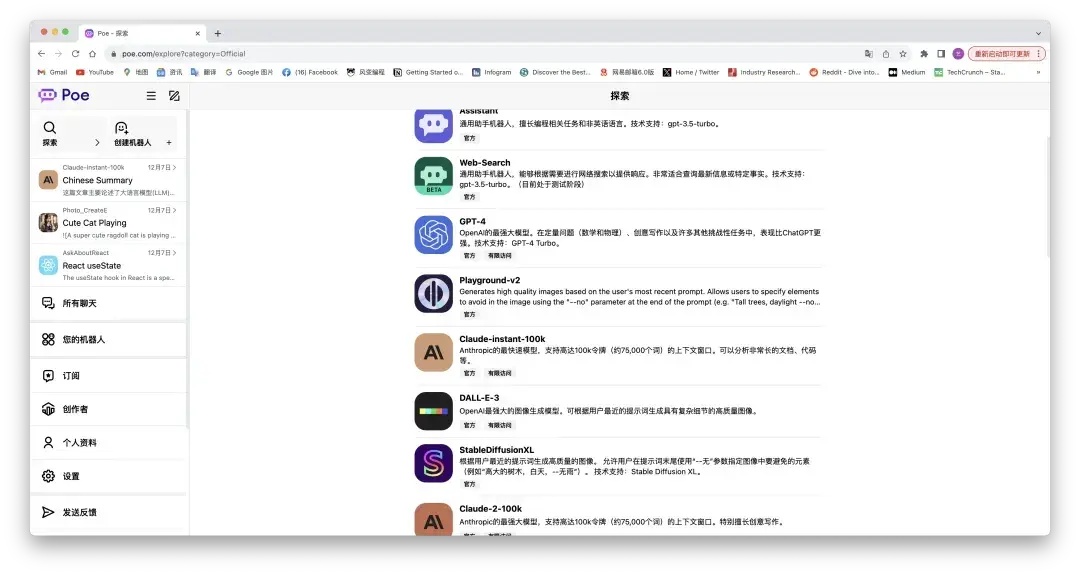Click the Web-Search bot icon
This screenshot has width=1080, height=575.
coord(433,176)
